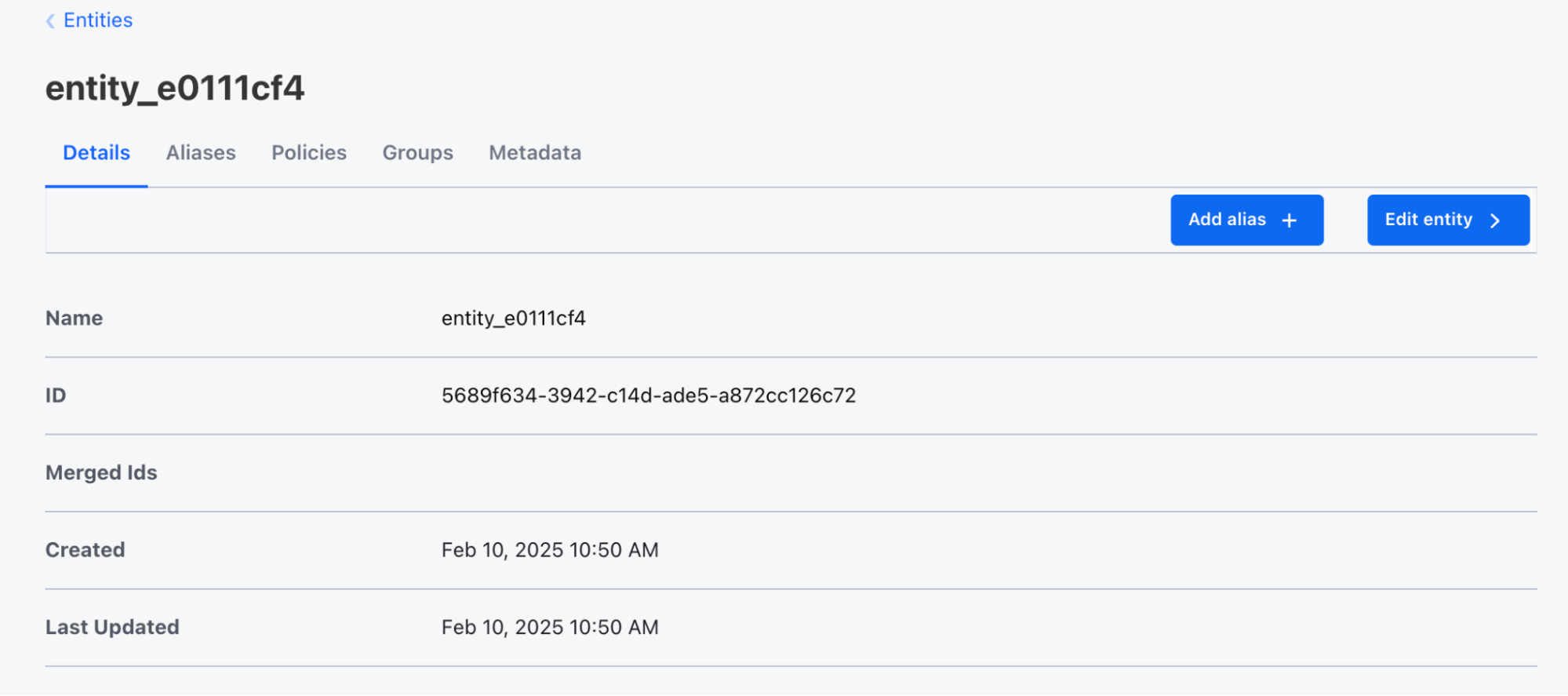
Task: Switch to the Aliases tab
Action: click(200, 152)
